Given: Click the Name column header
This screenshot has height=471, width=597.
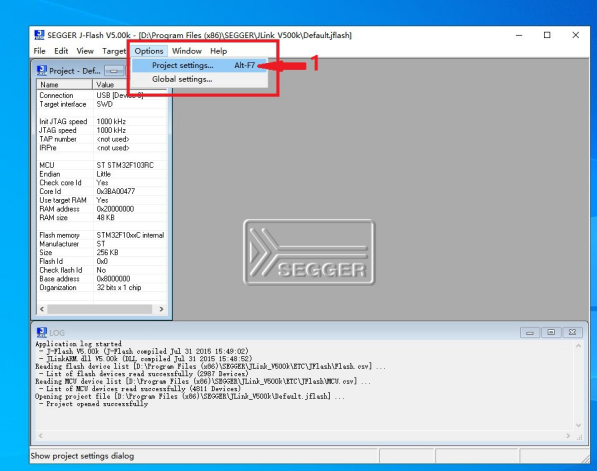Looking at the screenshot, I should click(x=65, y=85).
